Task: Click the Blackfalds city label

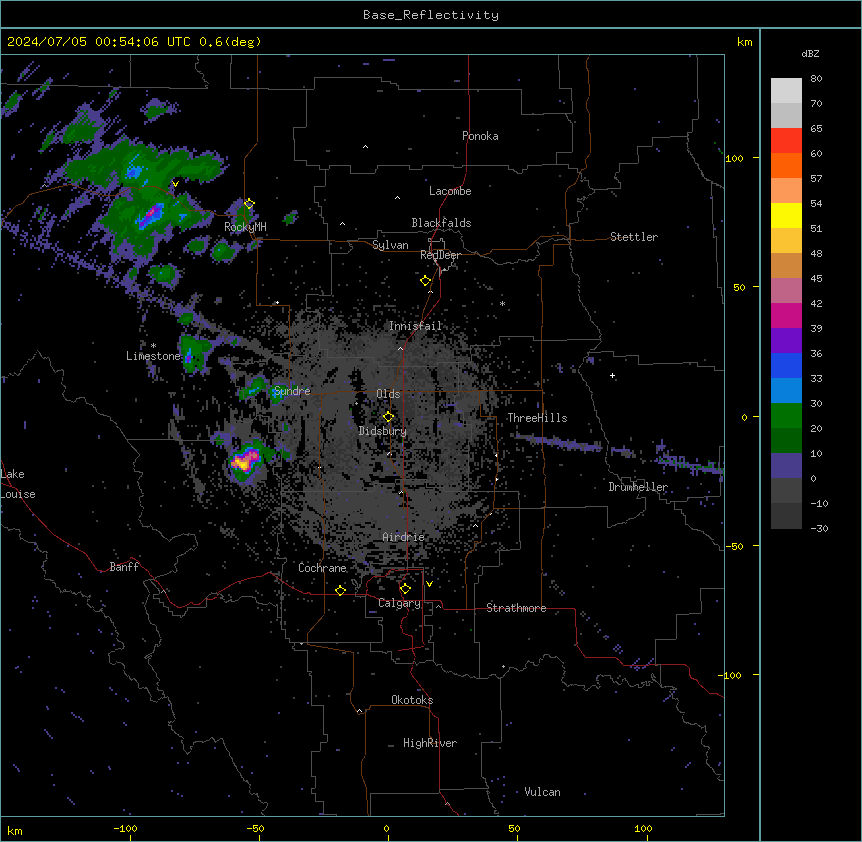Action: tap(441, 223)
